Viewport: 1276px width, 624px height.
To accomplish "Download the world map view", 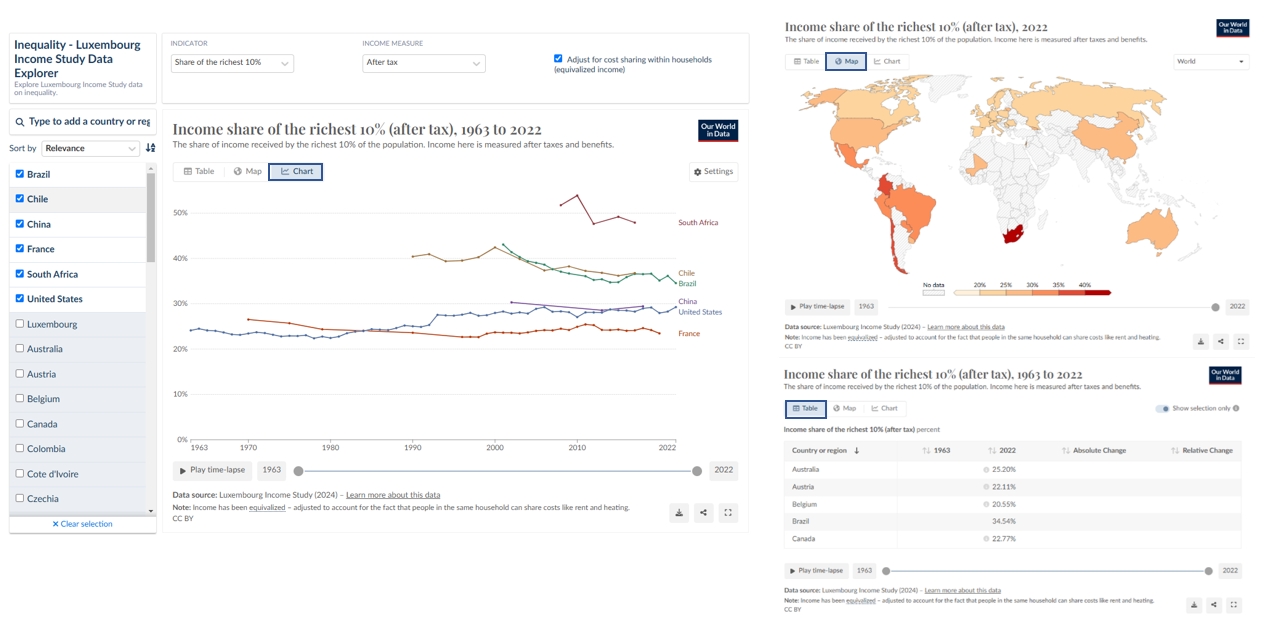I will (1201, 342).
